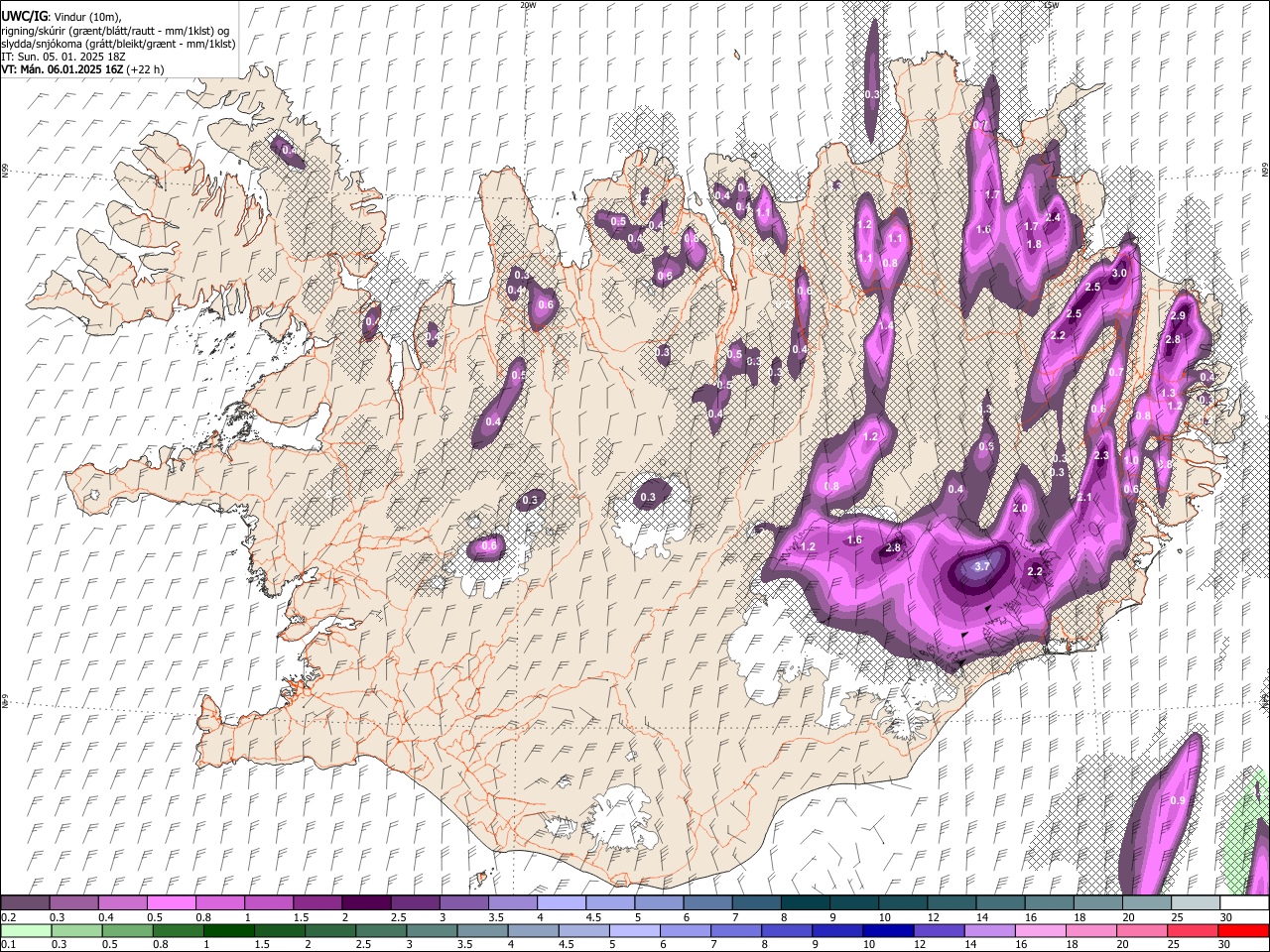Click the 0.2 label in the purple legend row
Screen dimensions: 1270x952
(x=8, y=917)
